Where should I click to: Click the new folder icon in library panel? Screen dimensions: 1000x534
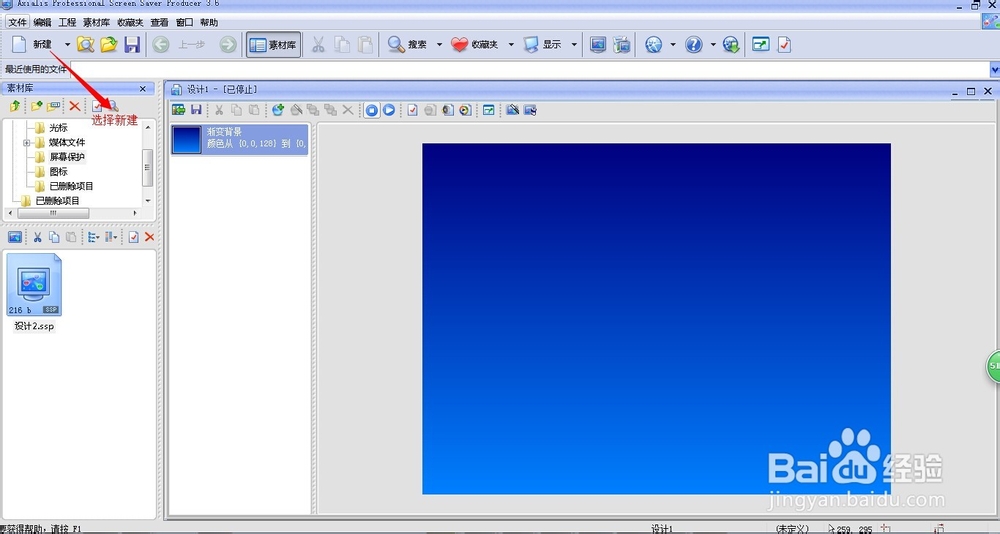(36, 106)
